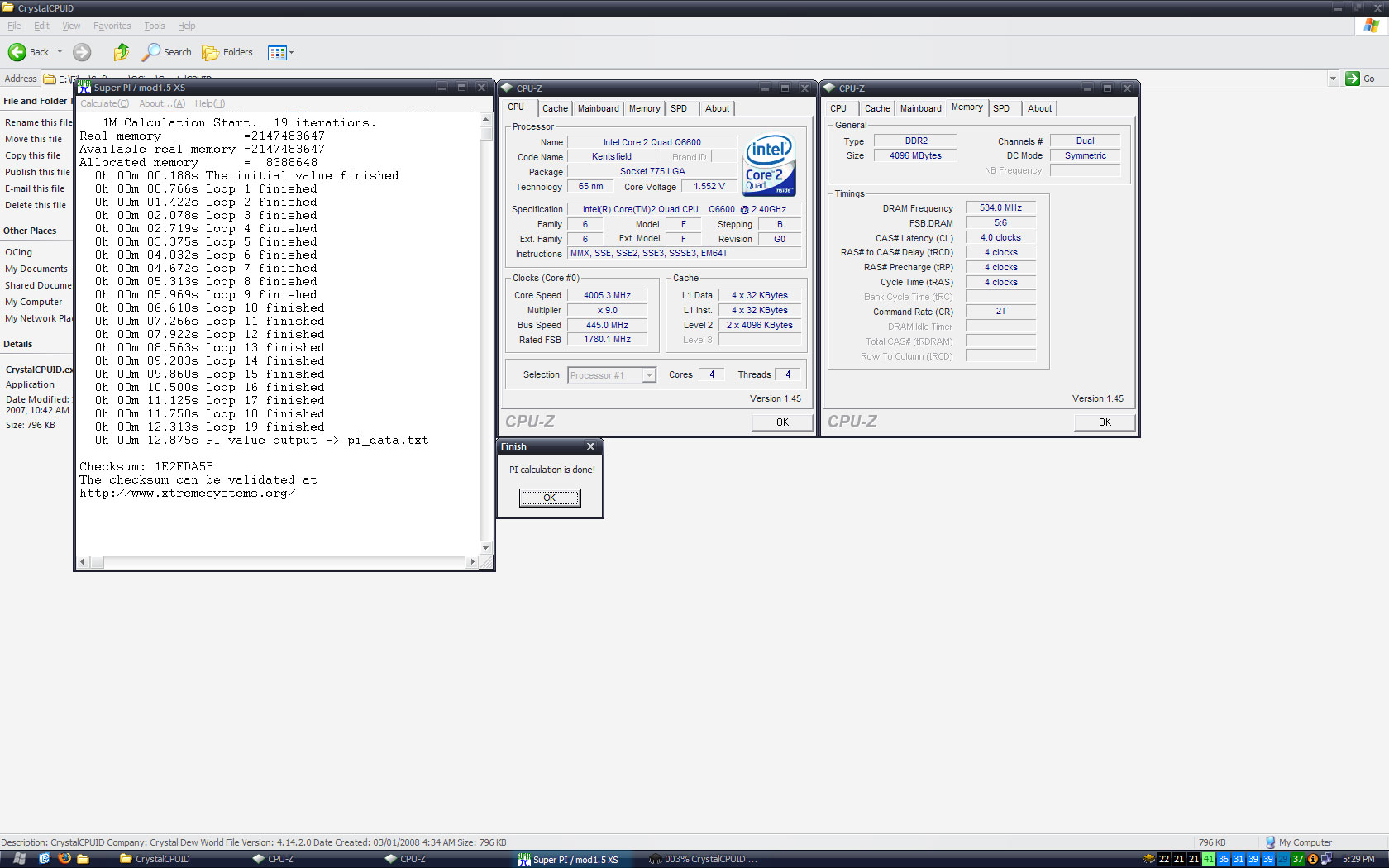Click My Computer icon in status bar
The image size is (1389, 868).
1271,842
